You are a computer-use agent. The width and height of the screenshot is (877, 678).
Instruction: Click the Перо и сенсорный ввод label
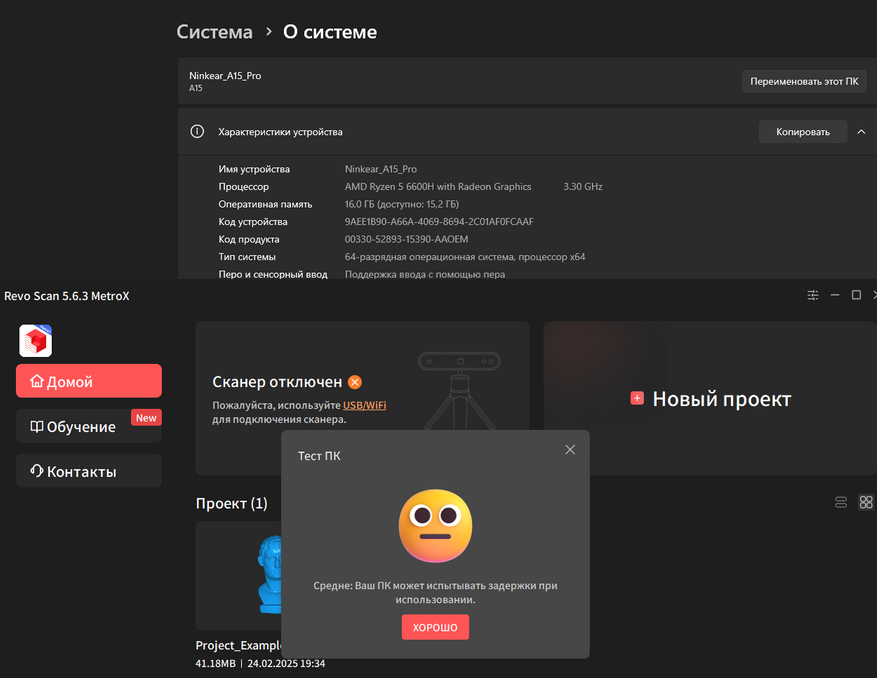(x=273, y=274)
